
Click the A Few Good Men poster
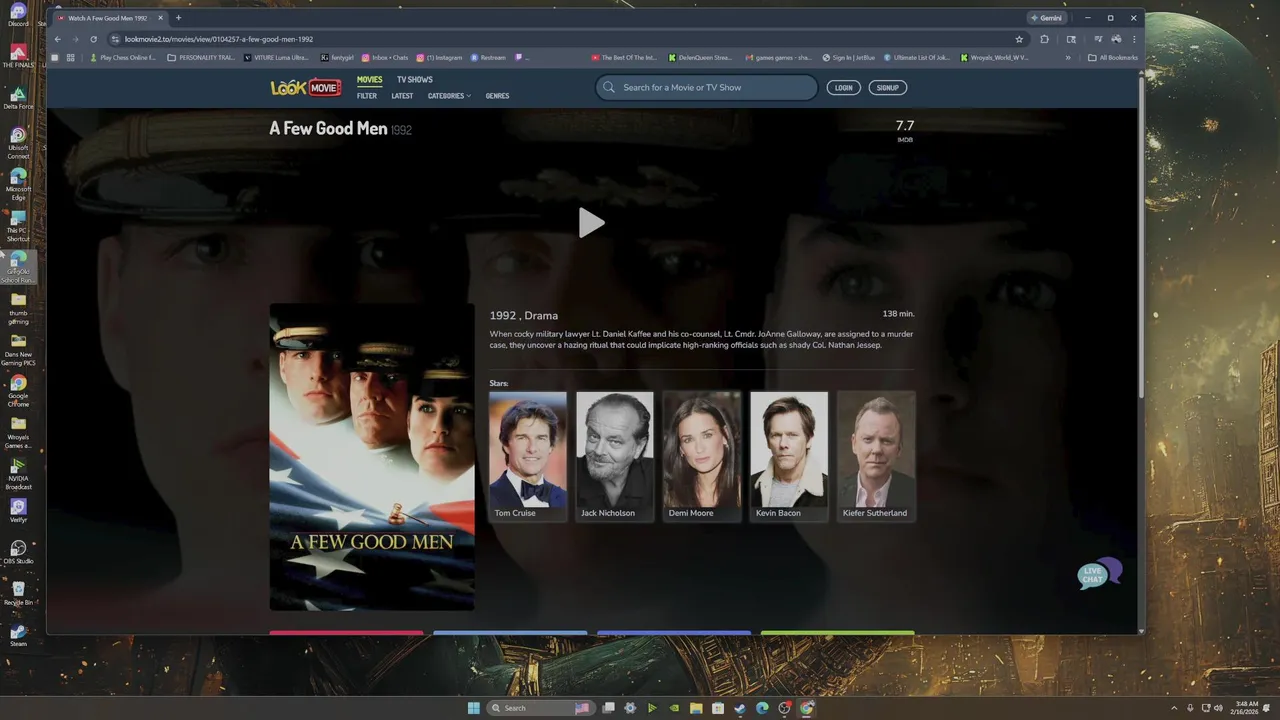372,457
